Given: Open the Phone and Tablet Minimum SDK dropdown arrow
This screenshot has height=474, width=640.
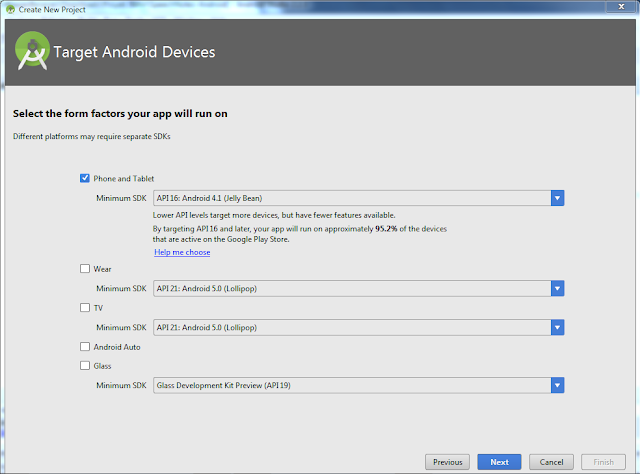Looking at the screenshot, I should click(557, 198).
